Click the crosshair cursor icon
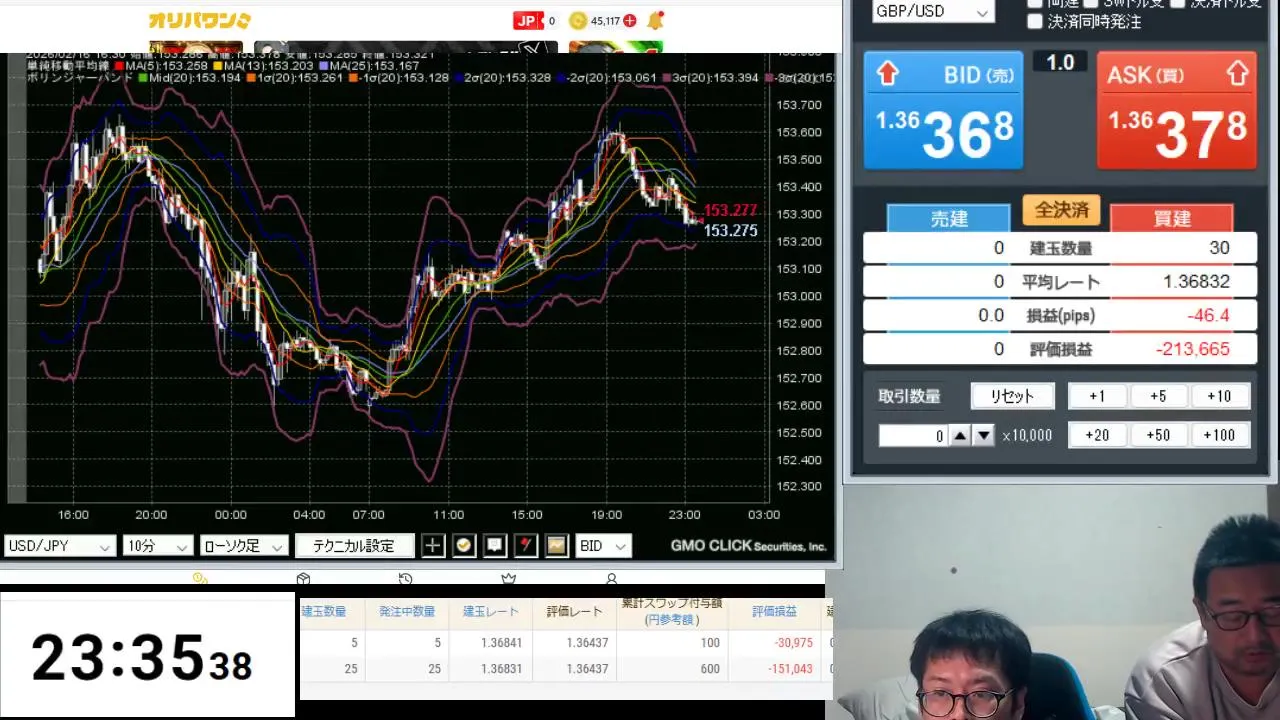 433,546
